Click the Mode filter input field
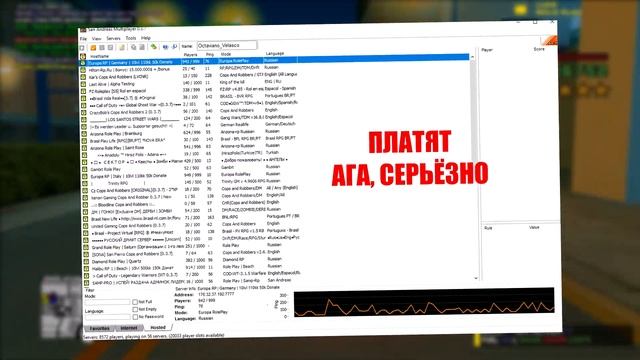This screenshot has width=640, height=360. pos(108,302)
